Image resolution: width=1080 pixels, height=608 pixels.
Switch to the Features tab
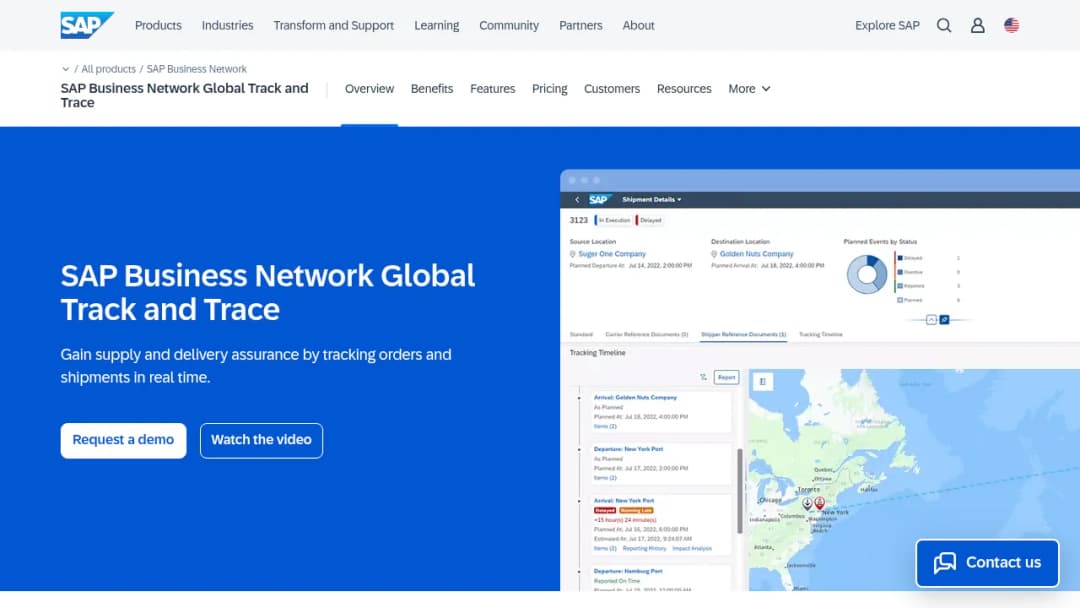pos(492,89)
